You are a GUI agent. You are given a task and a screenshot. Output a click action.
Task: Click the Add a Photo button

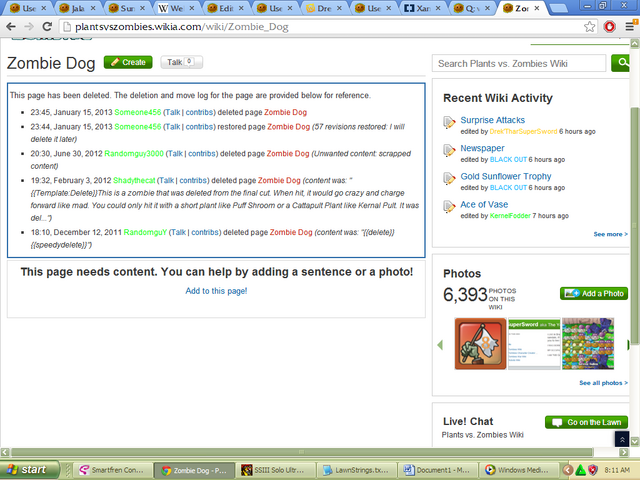click(594, 293)
